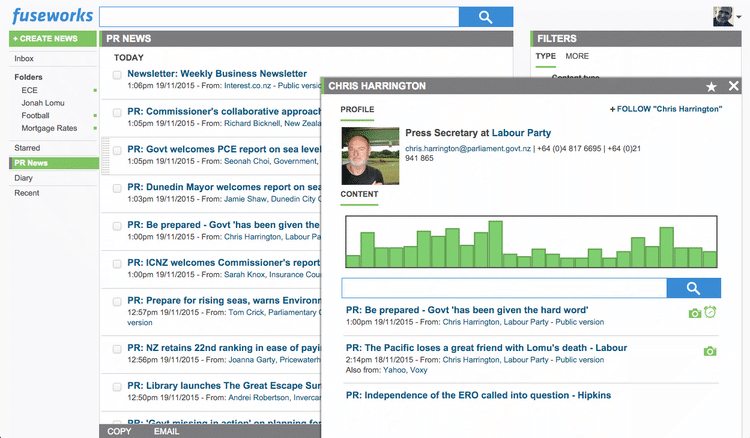Switch to MORE filter tab
The width and height of the screenshot is (750, 438).
tap(577, 56)
